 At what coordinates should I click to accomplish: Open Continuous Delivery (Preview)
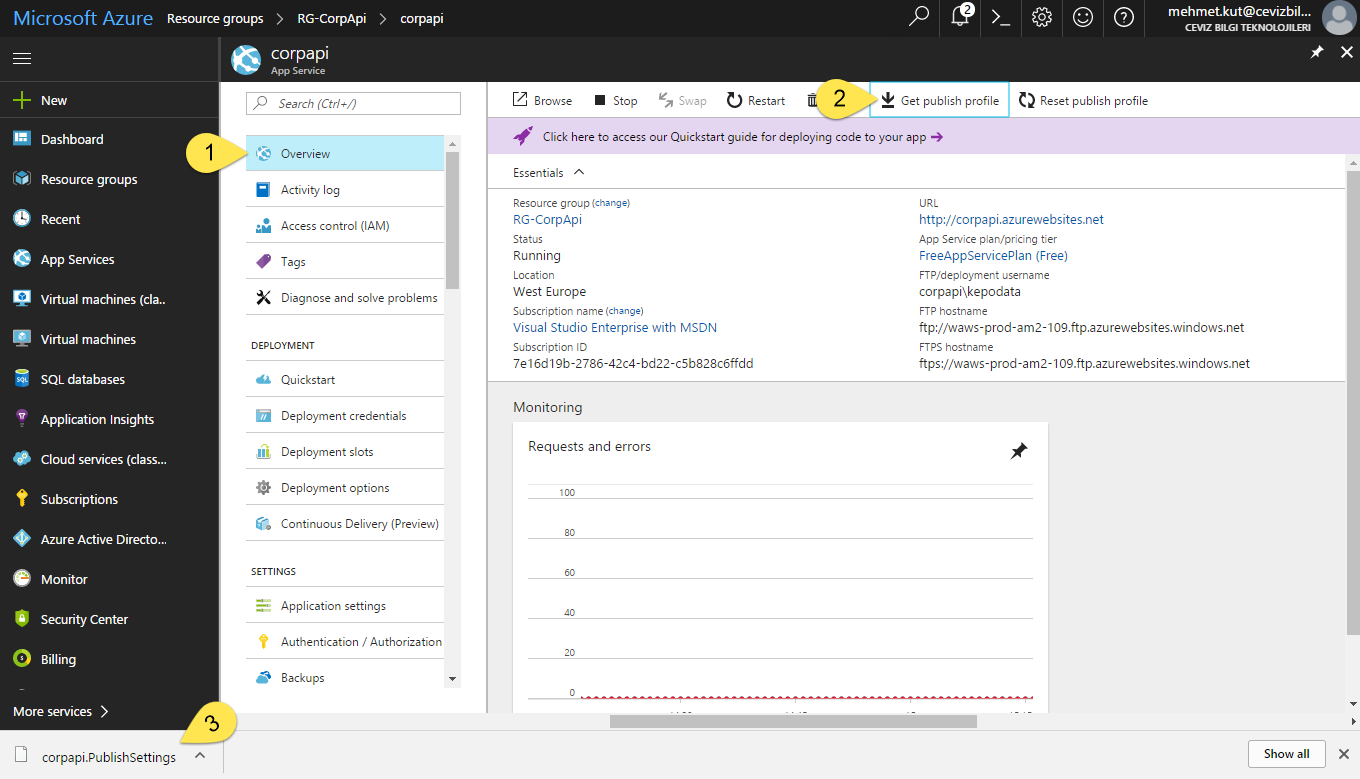345,524
